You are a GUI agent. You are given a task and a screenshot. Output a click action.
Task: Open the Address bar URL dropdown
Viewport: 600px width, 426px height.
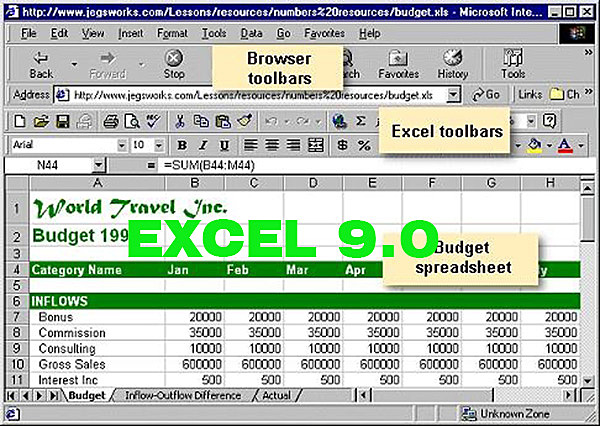453,95
